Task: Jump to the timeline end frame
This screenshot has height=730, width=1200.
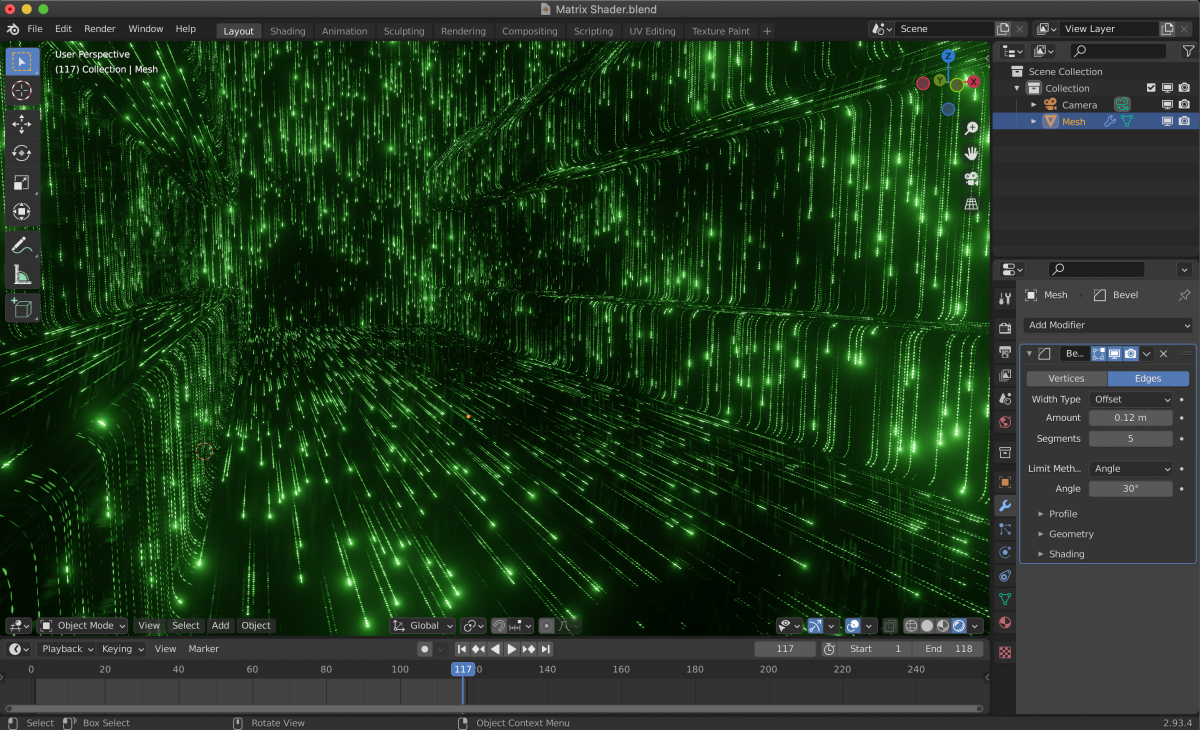Action: tap(546, 649)
